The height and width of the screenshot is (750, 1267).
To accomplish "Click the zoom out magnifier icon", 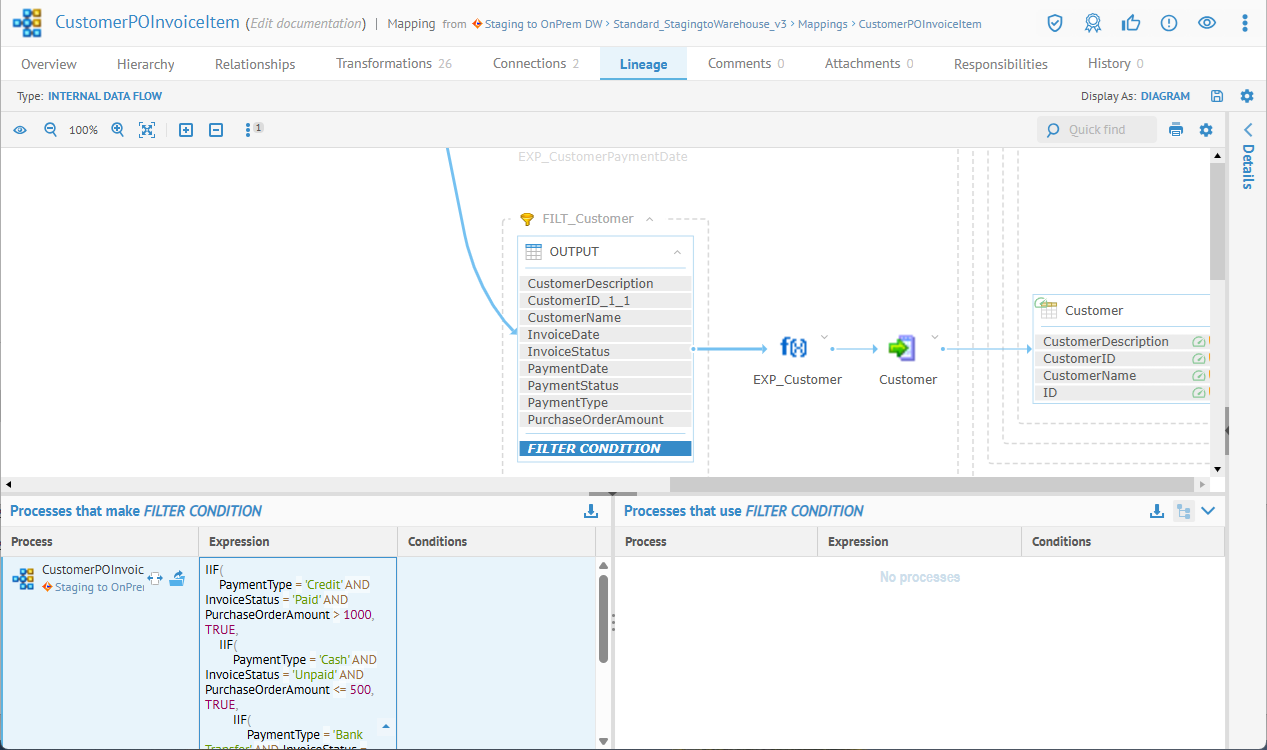I will tap(50, 130).
